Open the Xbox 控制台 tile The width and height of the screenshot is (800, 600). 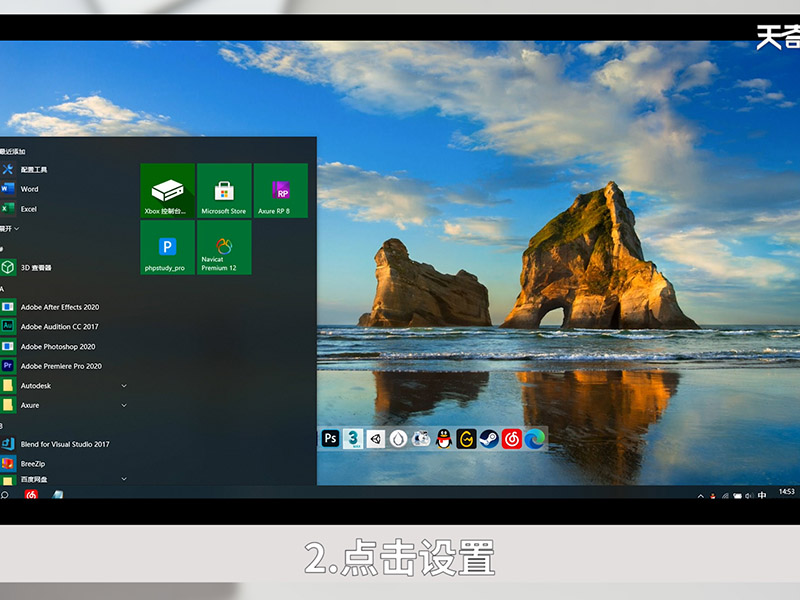pyautogui.click(x=167, y=191)
